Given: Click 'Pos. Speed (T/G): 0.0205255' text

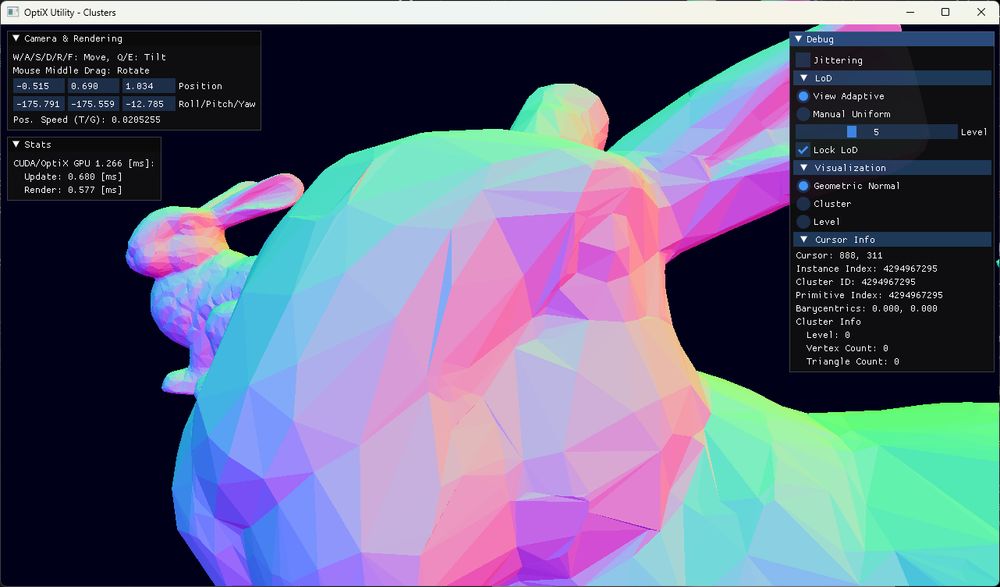Looking at the screenshot, I should [x=87, y=120].
